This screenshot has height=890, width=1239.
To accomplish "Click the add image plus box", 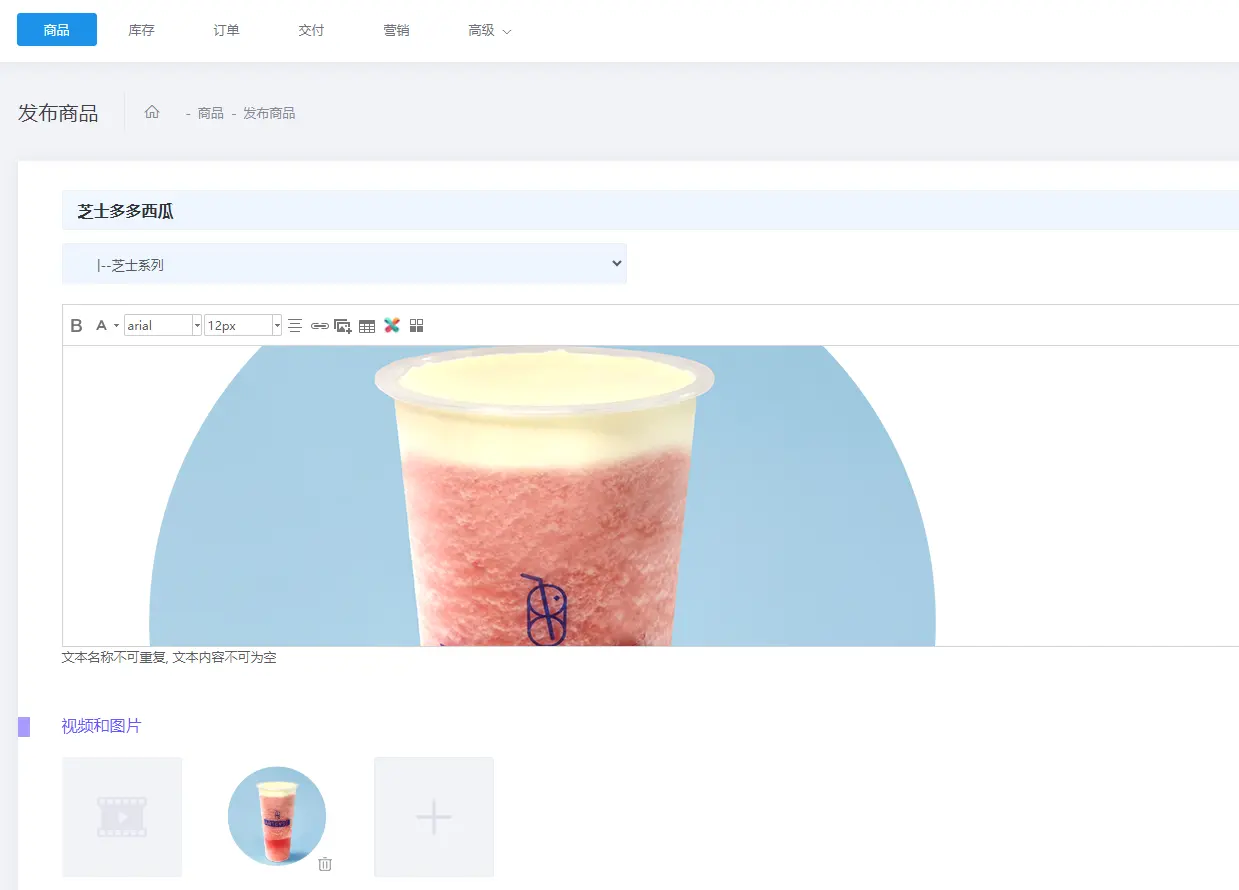I will tap(434, 817).
